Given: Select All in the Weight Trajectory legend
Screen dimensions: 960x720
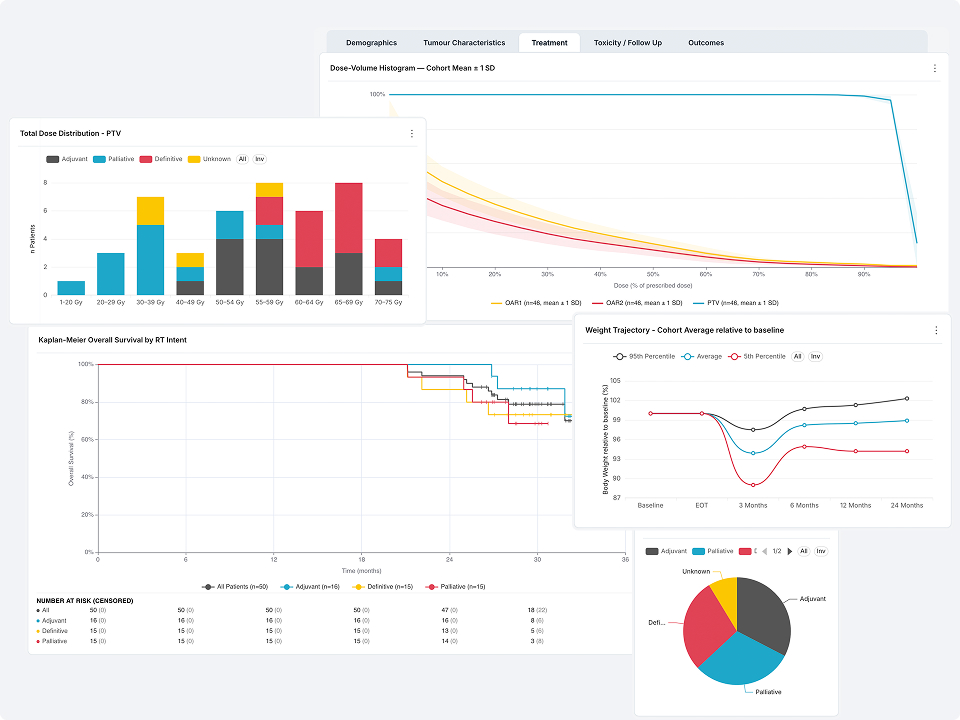Looking at the screenshot, I should tap(797, 356).
